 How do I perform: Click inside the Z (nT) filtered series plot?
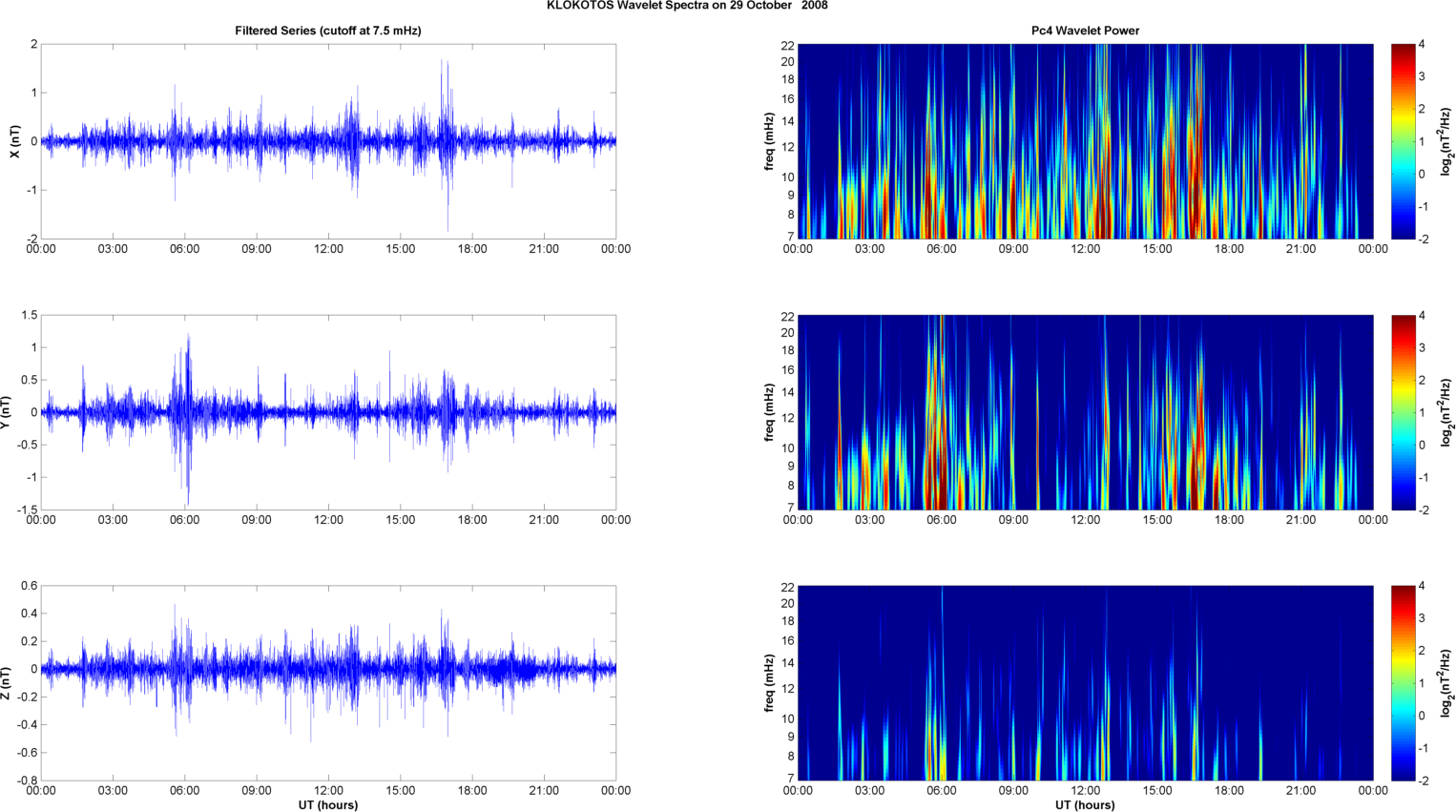click(x=327, y=682)
